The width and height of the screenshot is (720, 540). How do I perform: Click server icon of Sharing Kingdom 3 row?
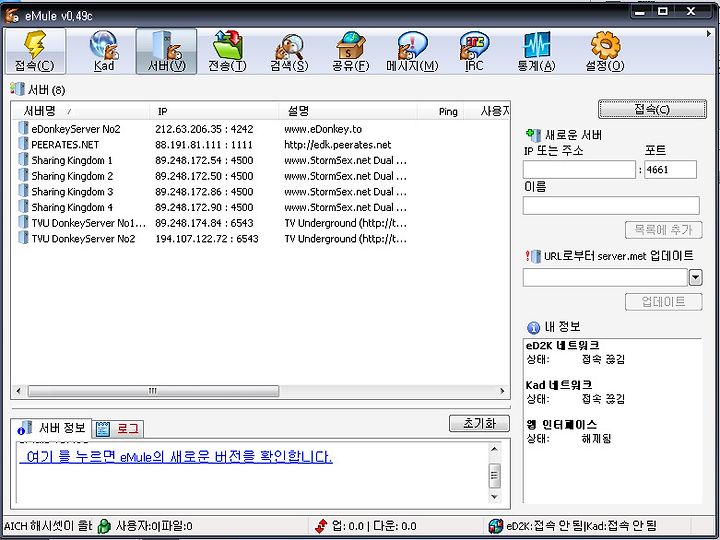pyautogui.click(x=23, y=191)
